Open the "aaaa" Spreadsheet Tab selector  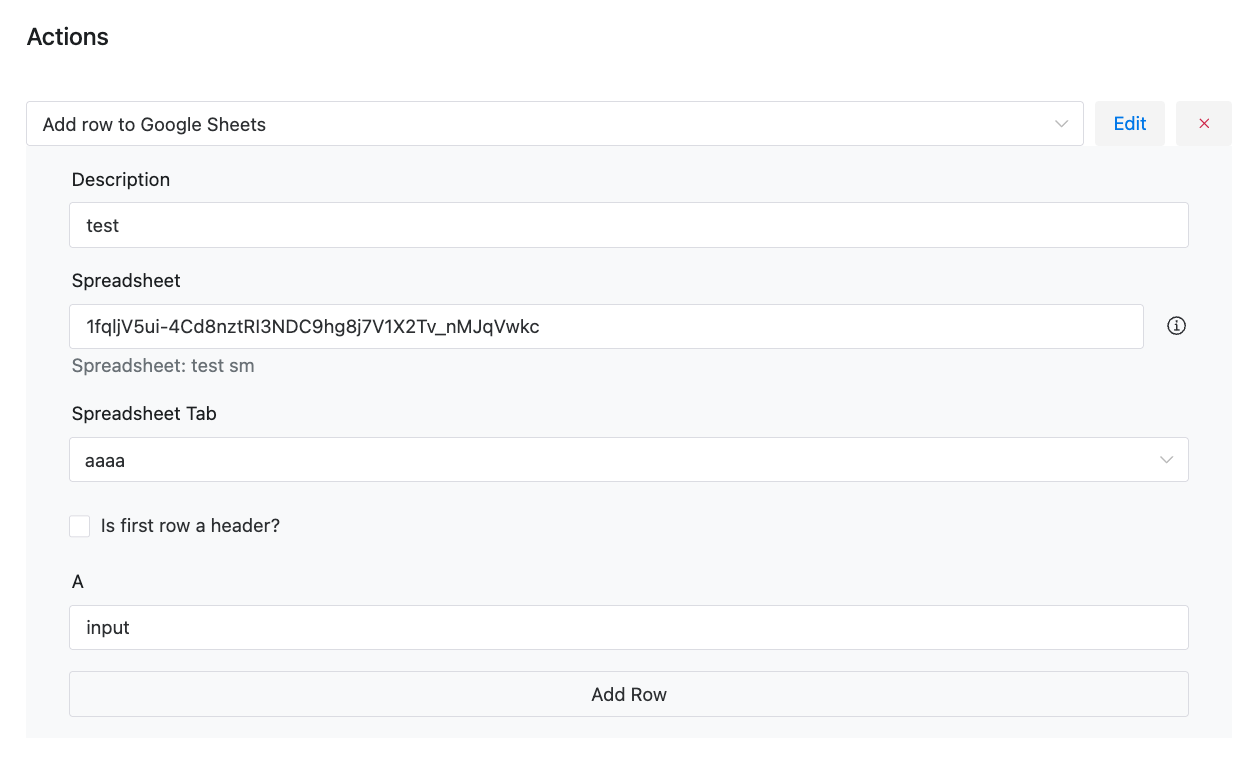(x=629, y=460)
